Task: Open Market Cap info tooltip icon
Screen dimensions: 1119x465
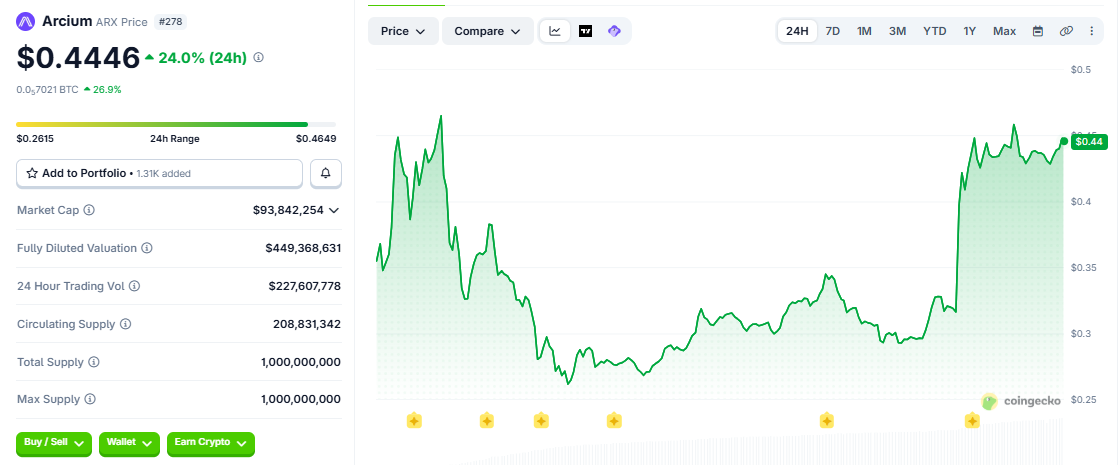Action: (x=89, y=210)
